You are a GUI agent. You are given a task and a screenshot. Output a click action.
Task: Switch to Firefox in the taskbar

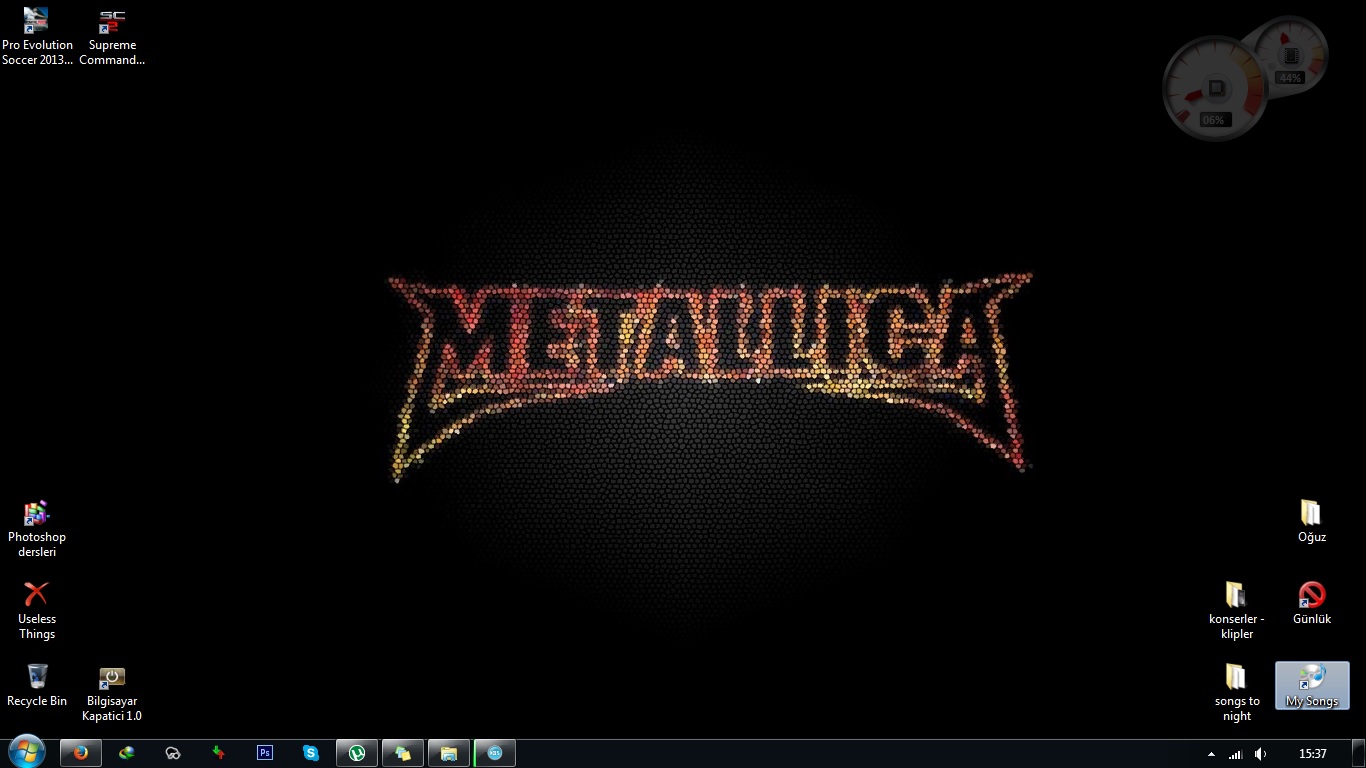pos(81,753)
